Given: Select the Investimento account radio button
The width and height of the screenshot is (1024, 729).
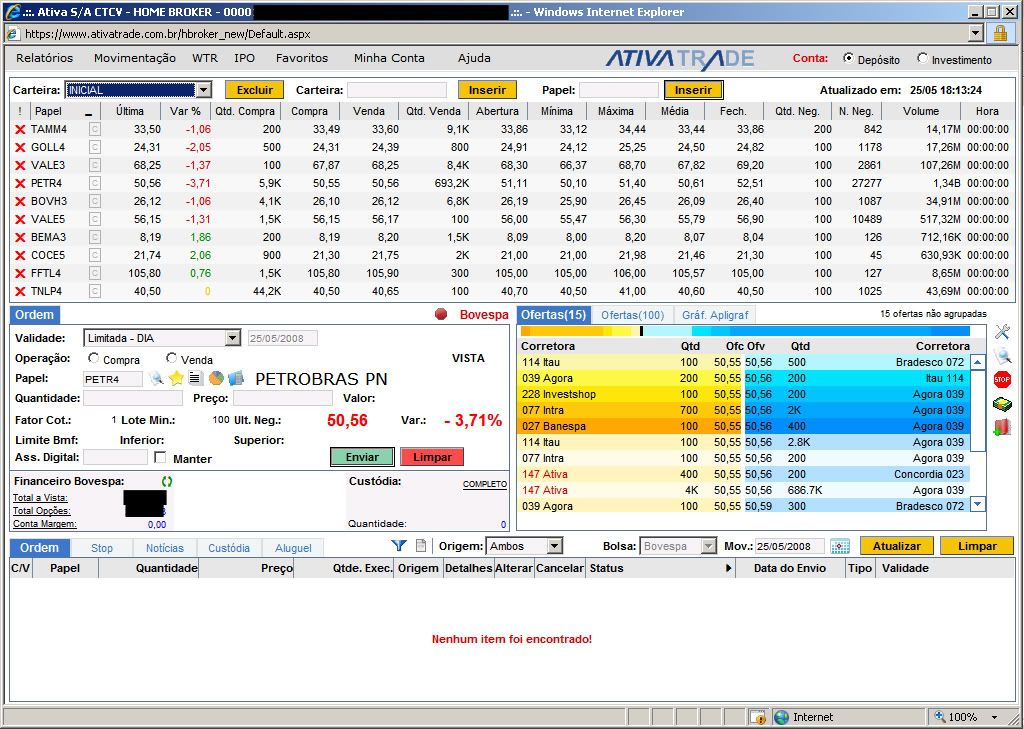Looking at the screenshot, I should click(x=922, y=57).
